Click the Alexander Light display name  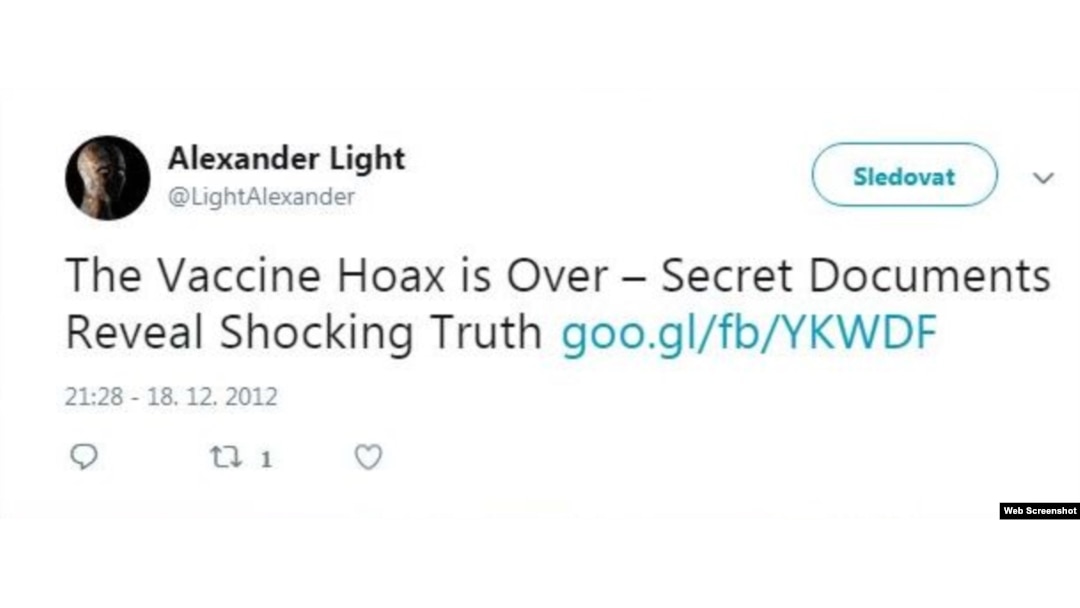tap(287, 158)
